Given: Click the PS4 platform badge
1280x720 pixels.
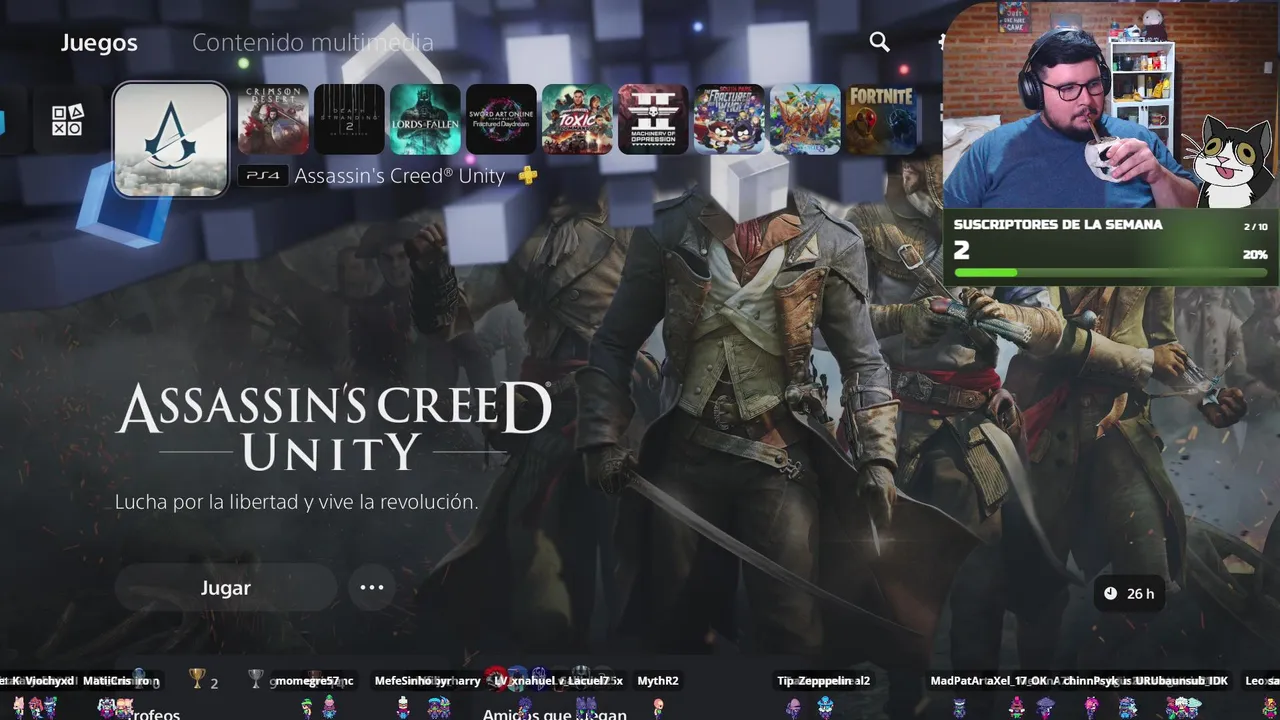Looking at the screenshot, I should point(263,176).
